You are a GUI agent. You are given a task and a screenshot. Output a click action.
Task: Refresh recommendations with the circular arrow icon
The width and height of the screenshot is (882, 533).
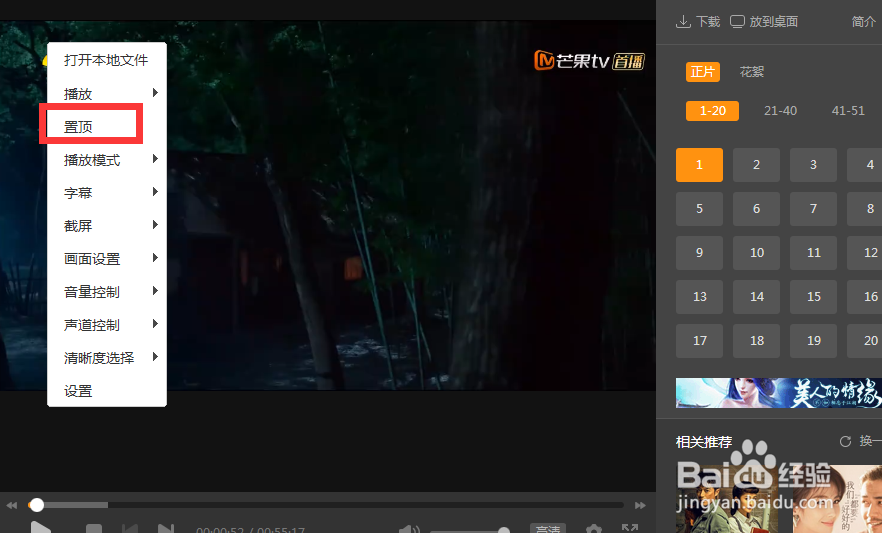point(845,441)
